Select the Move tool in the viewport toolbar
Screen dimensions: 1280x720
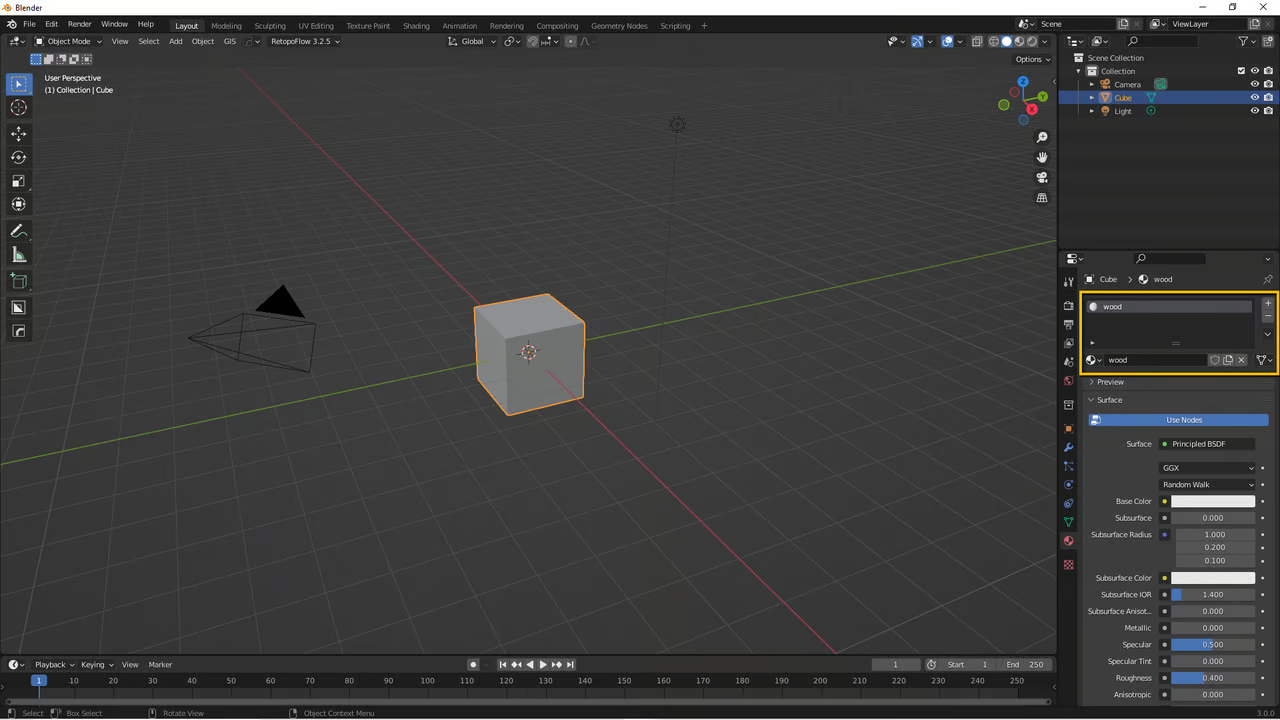pos(18,133)
